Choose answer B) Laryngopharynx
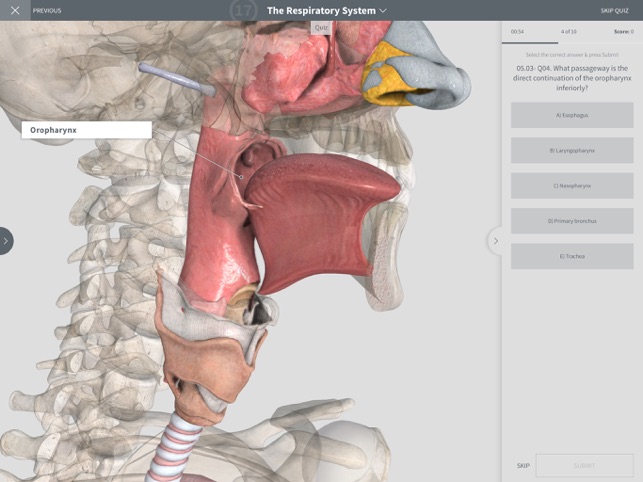Image resolution: width=643 pixels, height=482 pixels. pos(572,151)
